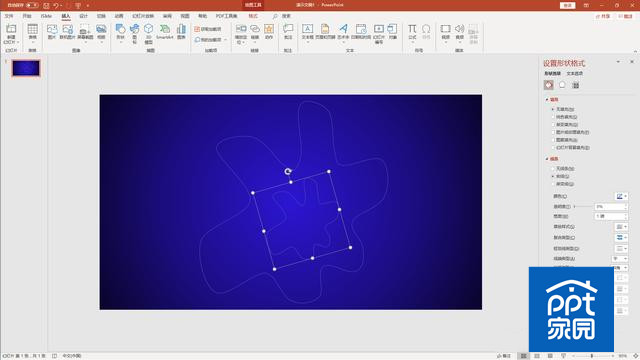This screenshot has width=640, height=360.
Task: Switch to the Design ribbon tab
Action: [83, 16]
